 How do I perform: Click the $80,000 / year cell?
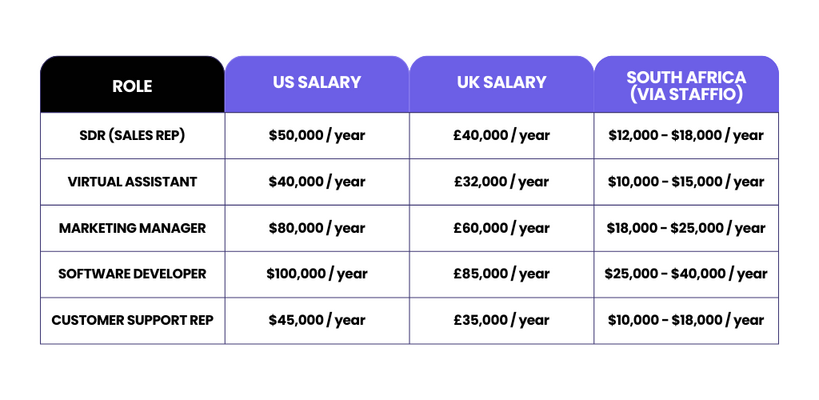tap(317, 228)
